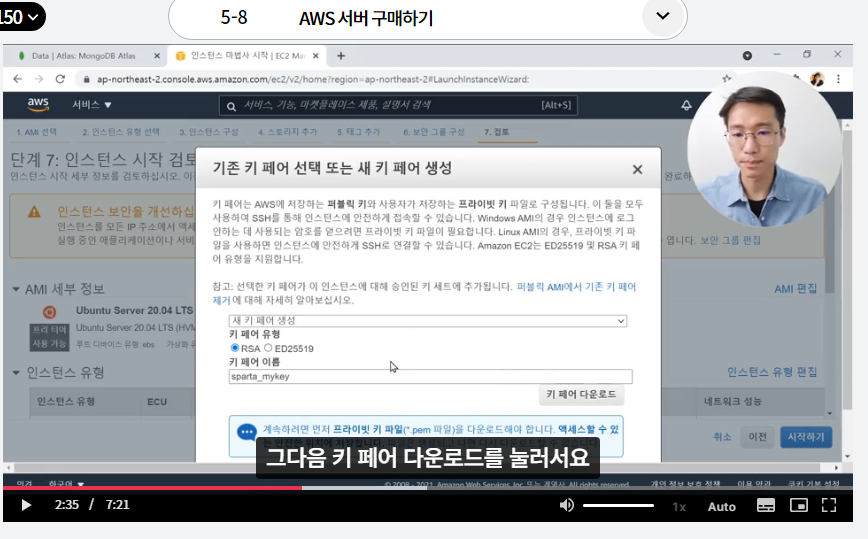
Task: Close the key pair dialog with X
Action: pos(637,169)
